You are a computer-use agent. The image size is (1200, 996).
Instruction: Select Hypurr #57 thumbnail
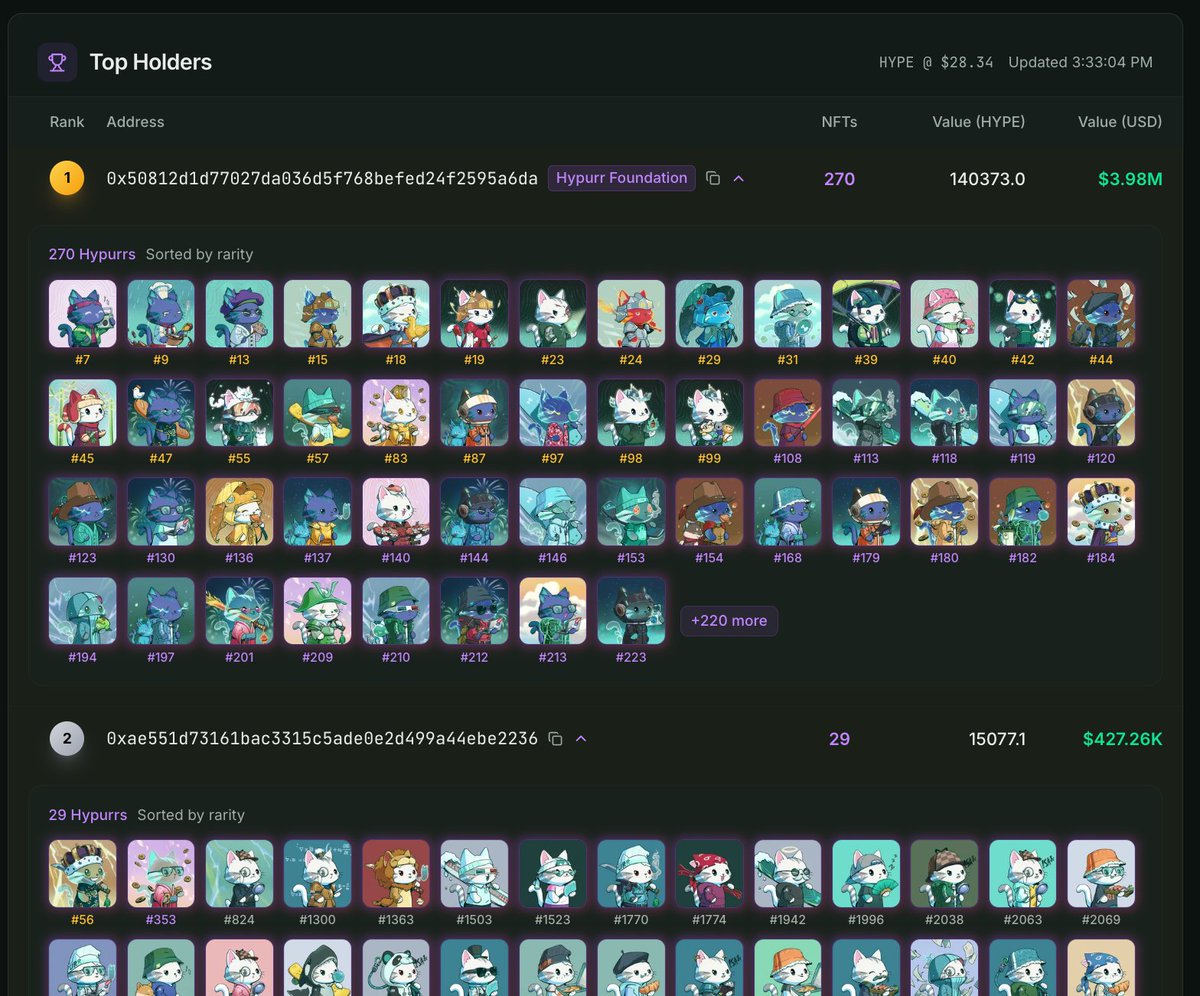(318, 412)
